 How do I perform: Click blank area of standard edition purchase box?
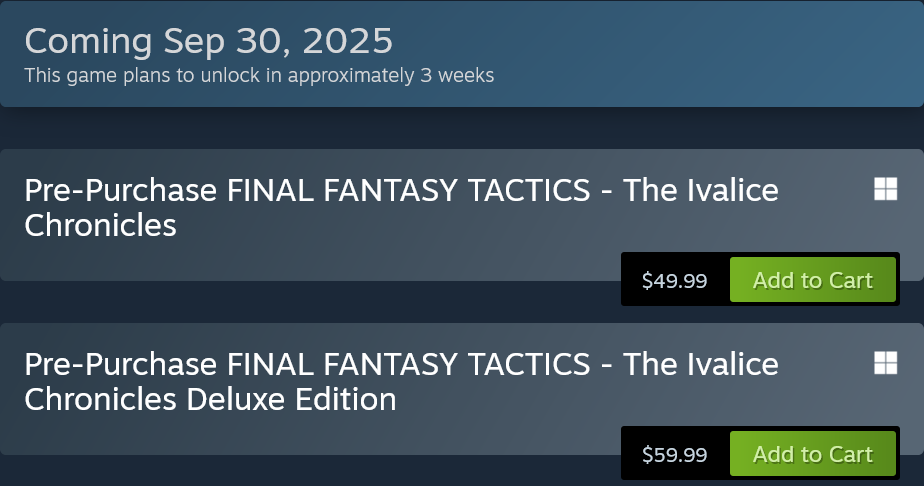tap(300, 260)
